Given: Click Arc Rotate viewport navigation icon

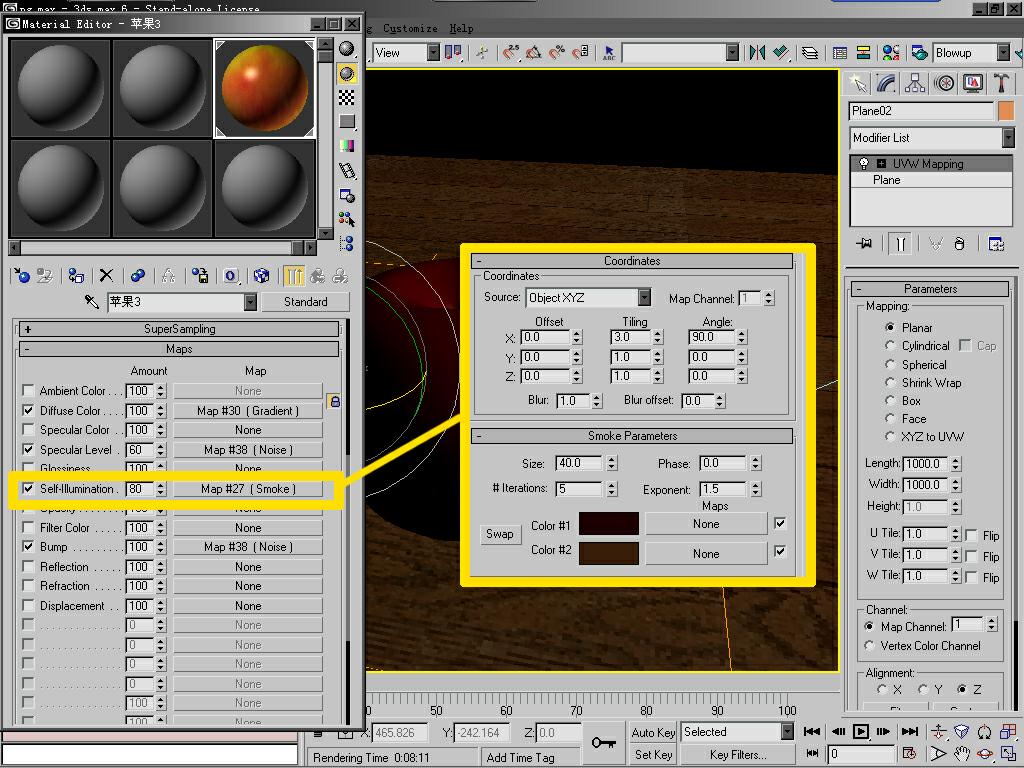Looking at the screenshot, I should tap(985, 753).
